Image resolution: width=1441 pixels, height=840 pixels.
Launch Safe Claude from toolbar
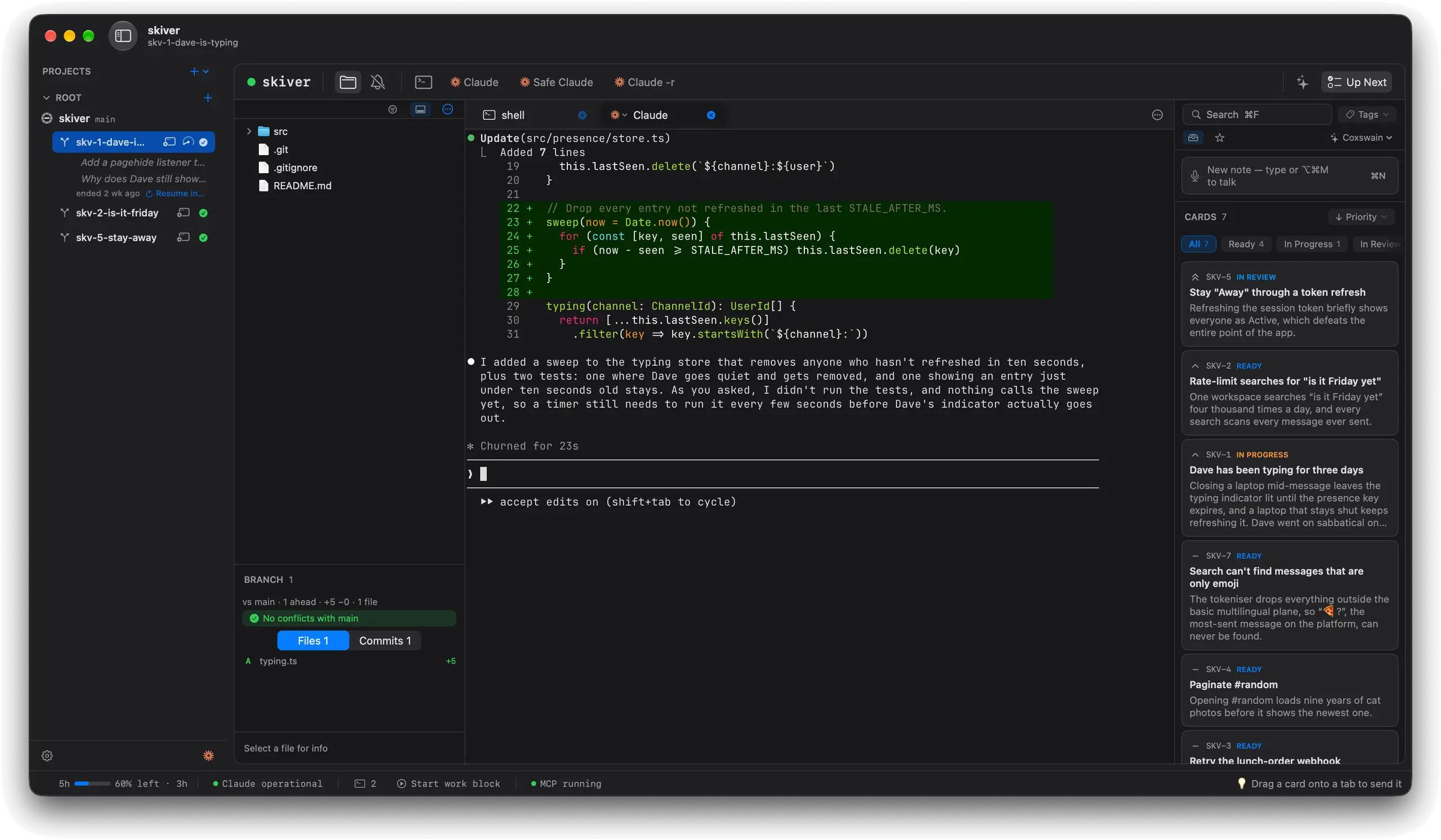556,82
